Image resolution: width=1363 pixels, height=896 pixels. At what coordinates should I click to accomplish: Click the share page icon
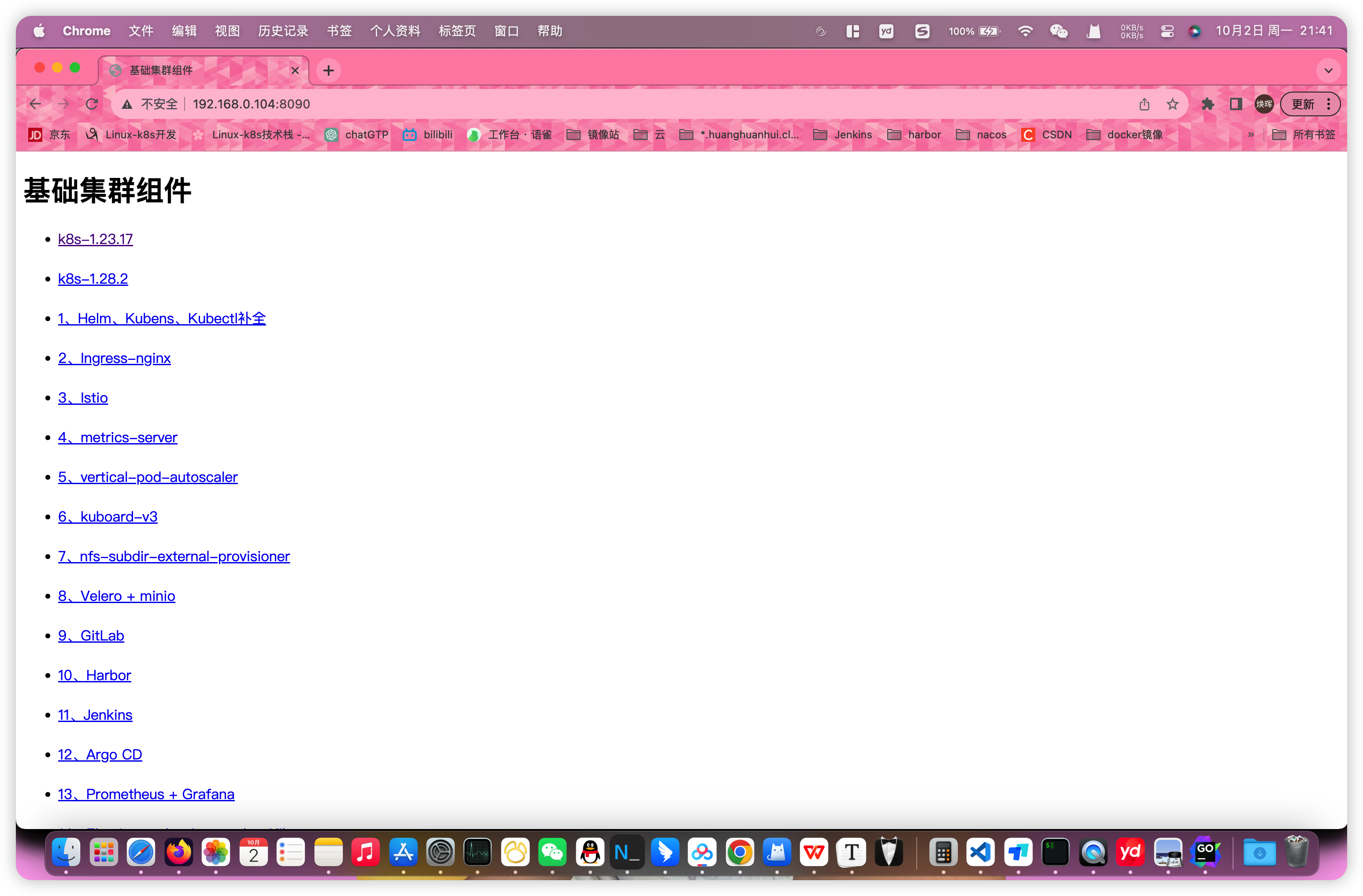pos(1144,104)
